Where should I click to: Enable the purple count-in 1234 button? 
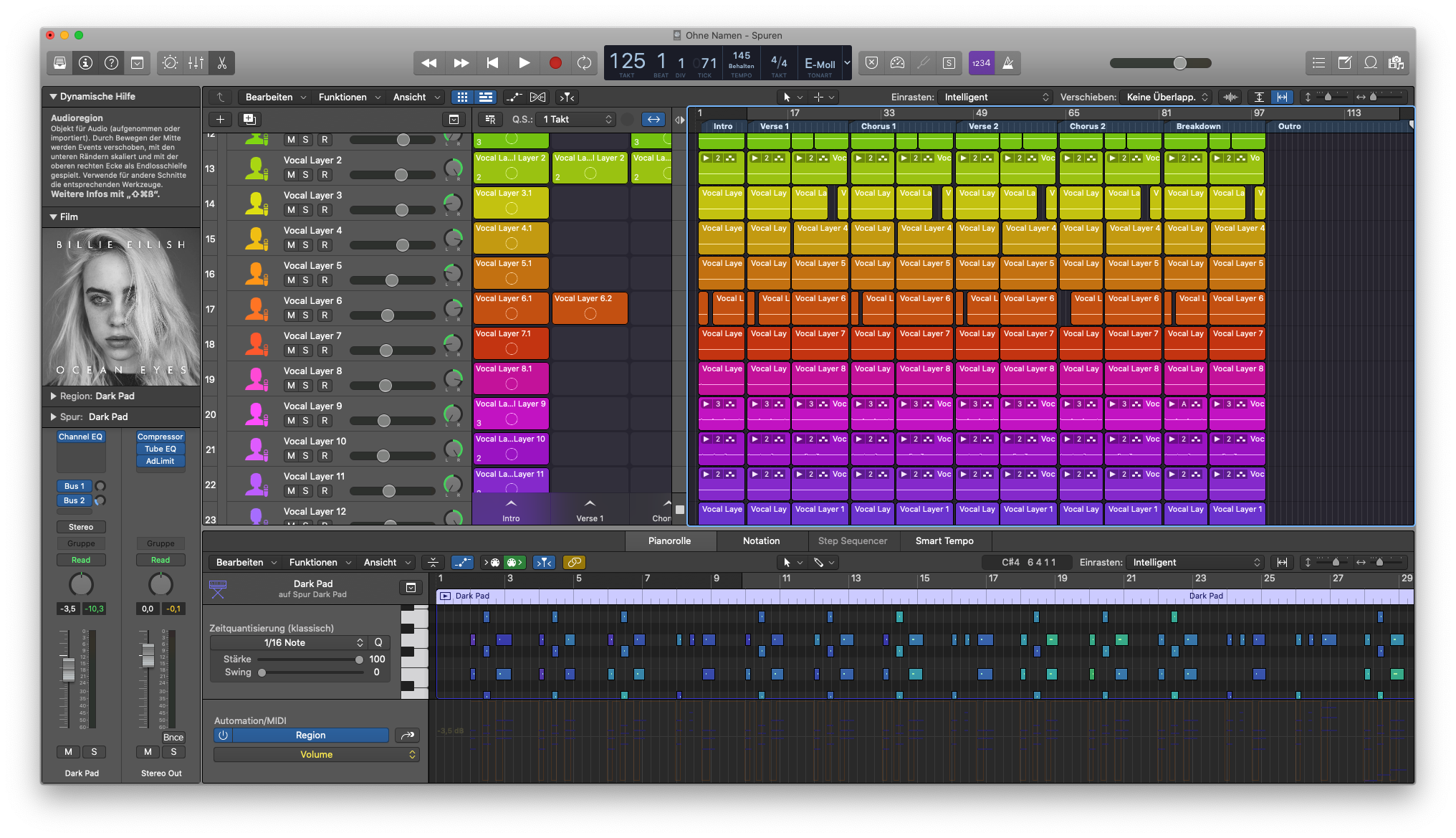[981, 63]
